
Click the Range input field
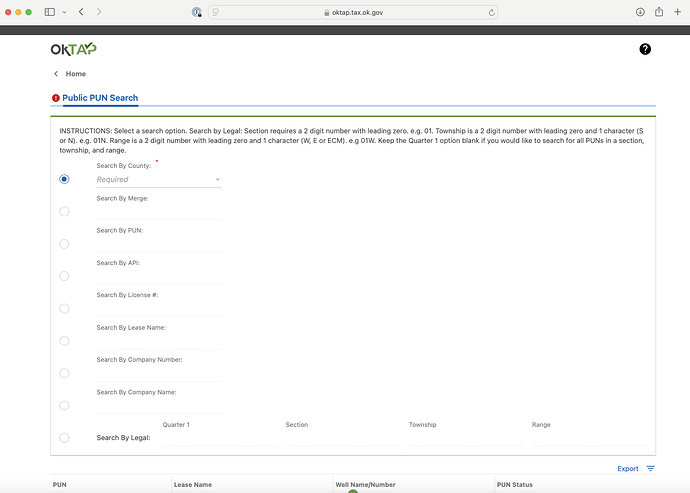589,438
